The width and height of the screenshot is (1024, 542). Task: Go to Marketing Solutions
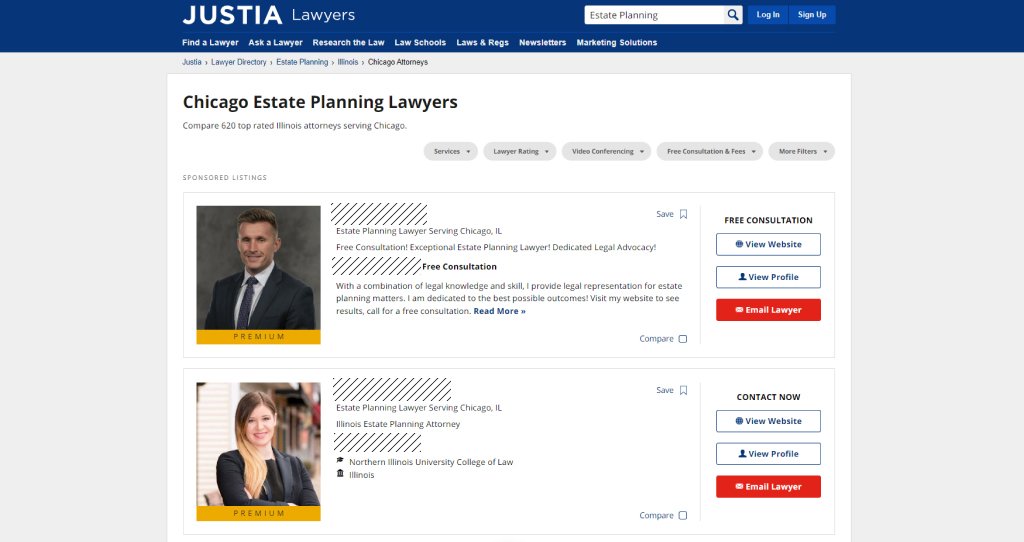tap(616, 42)
